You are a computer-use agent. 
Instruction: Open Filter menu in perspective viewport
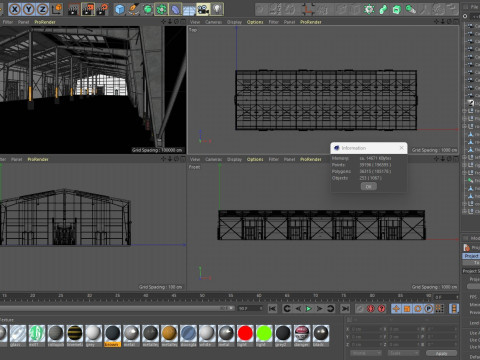(8, 22)
